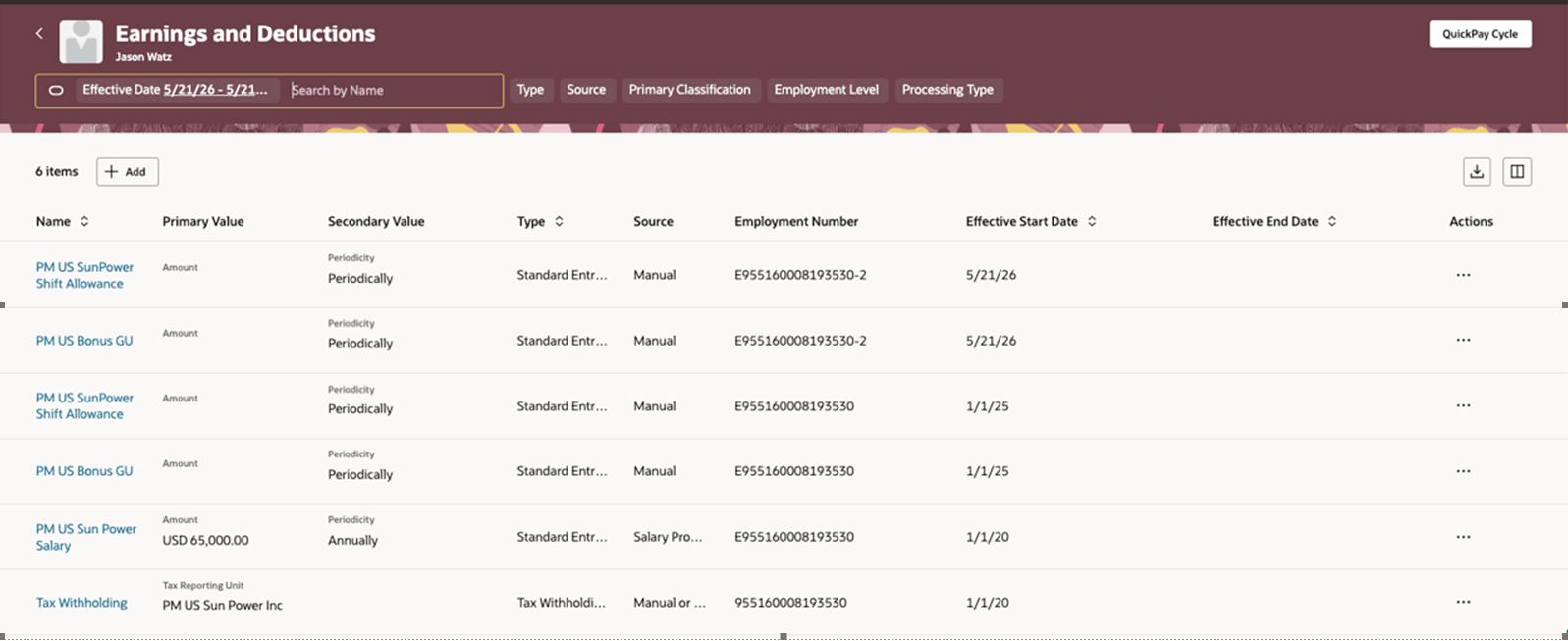
Task: Download the table with the export icon
Action: (x=1477, y=172)
